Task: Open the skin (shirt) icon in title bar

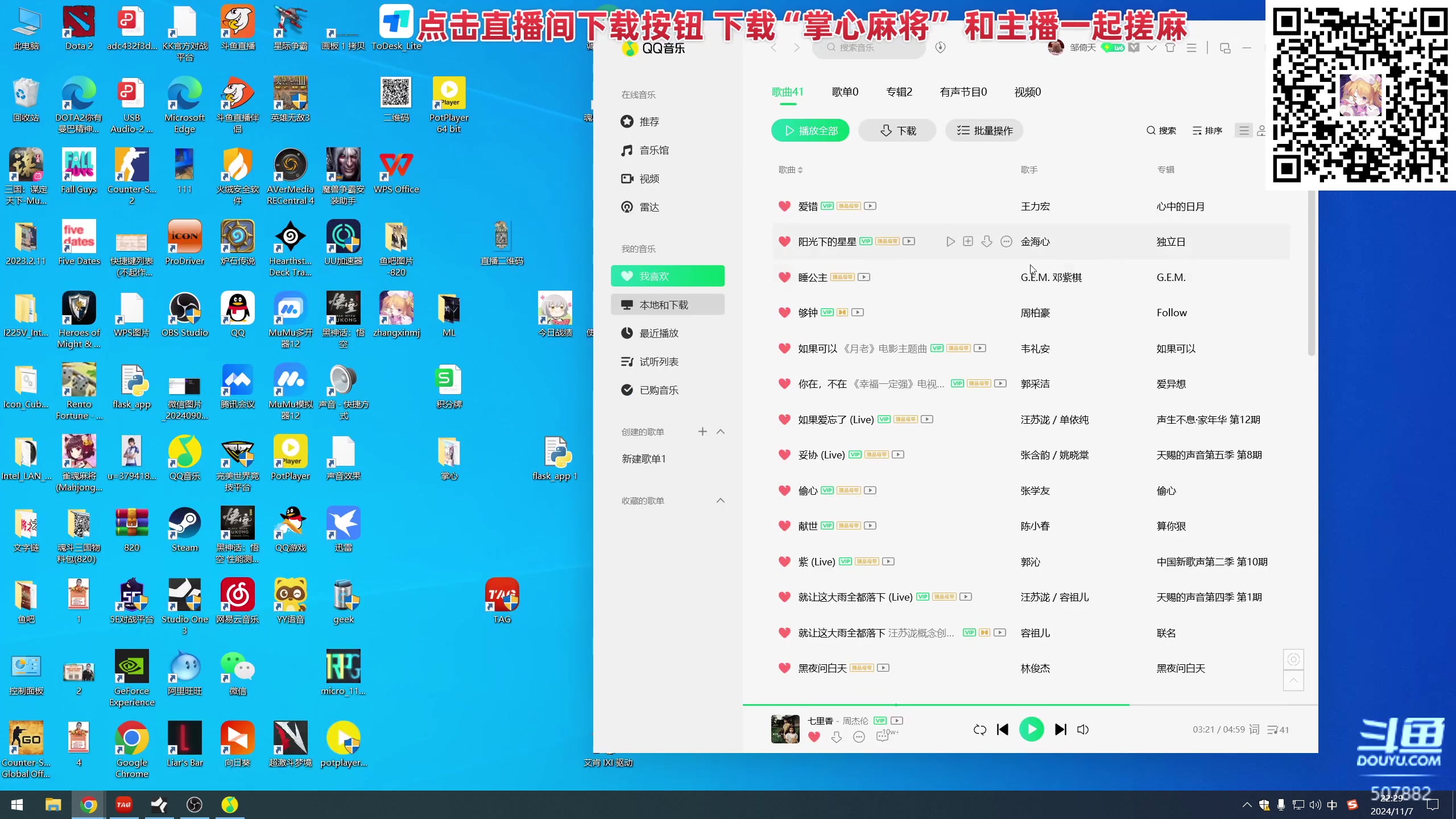Action: coord(1170,47)
